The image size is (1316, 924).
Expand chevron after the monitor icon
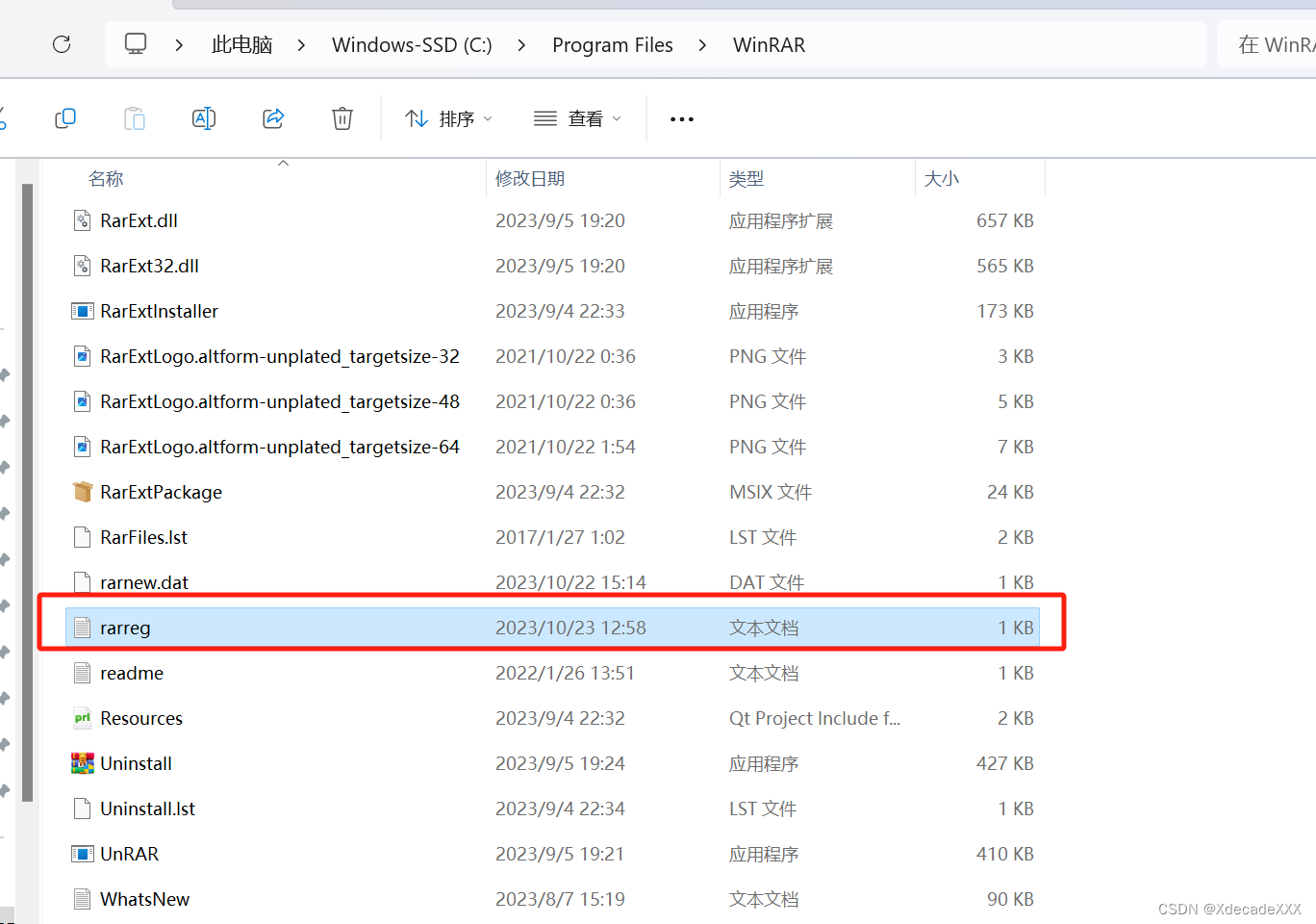point(179,45)
